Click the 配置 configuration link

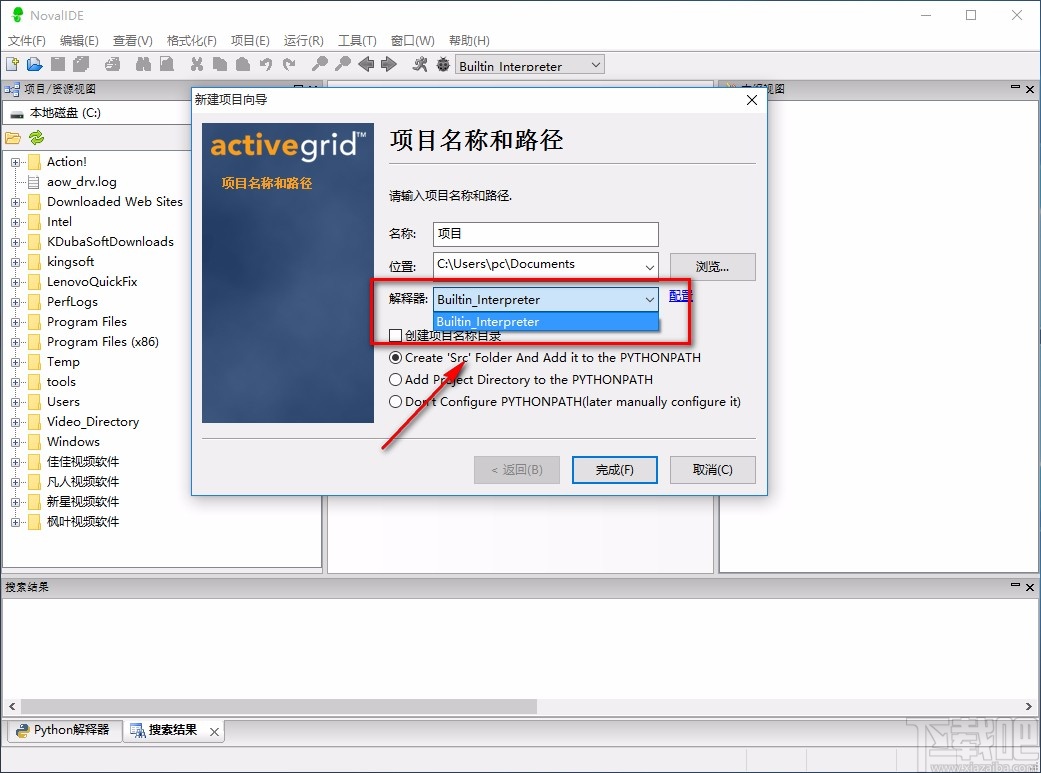coord(681,296)
